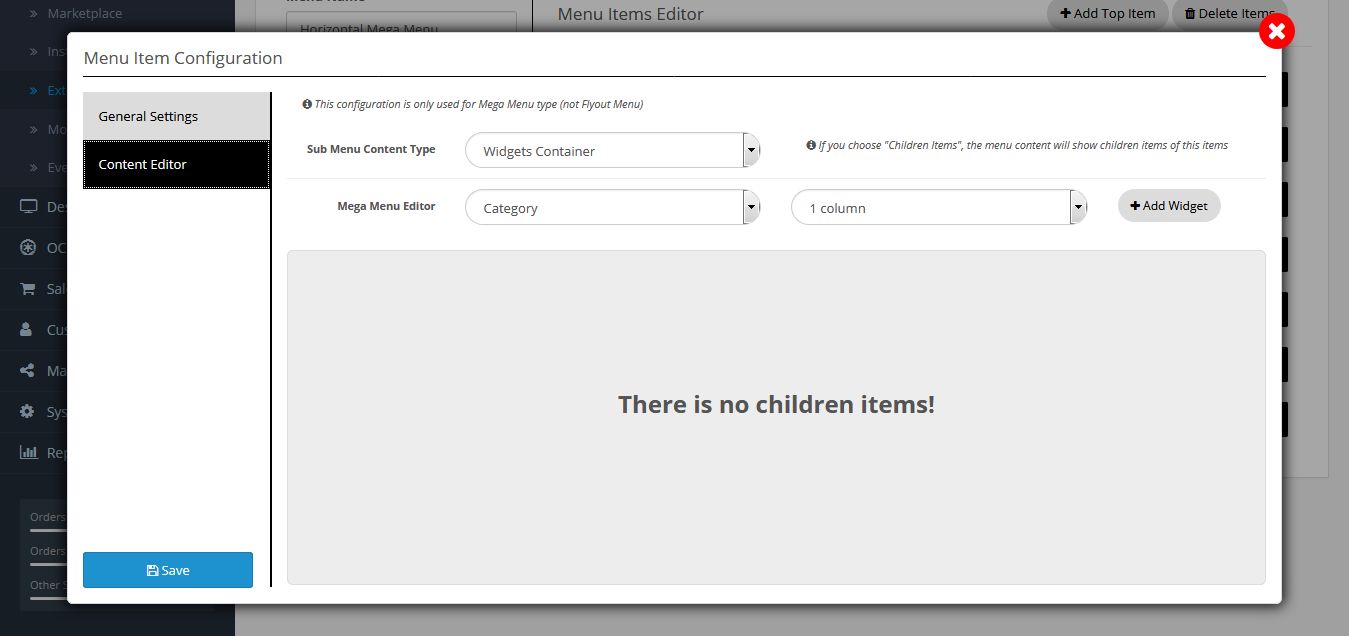Open the General Settings tab
Viewport: 1349px width, 636px height.
[177, 116]
